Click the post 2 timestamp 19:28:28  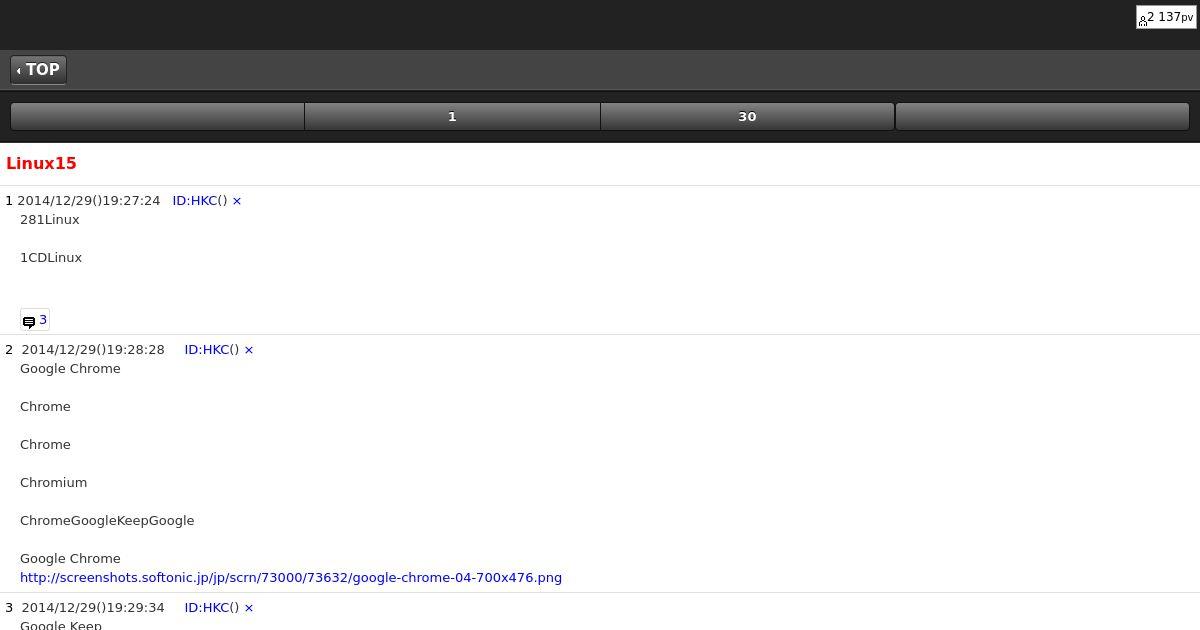tap(93, 350)
